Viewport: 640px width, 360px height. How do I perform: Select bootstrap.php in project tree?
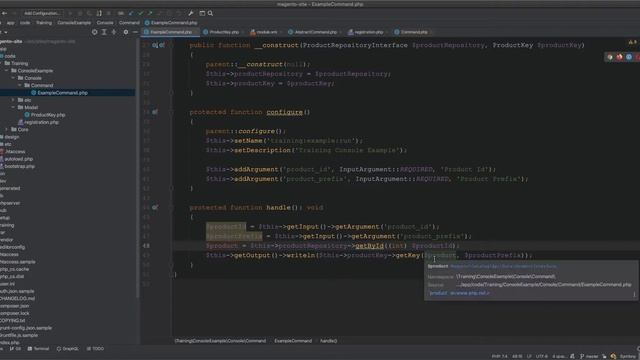tap(19, 166)
